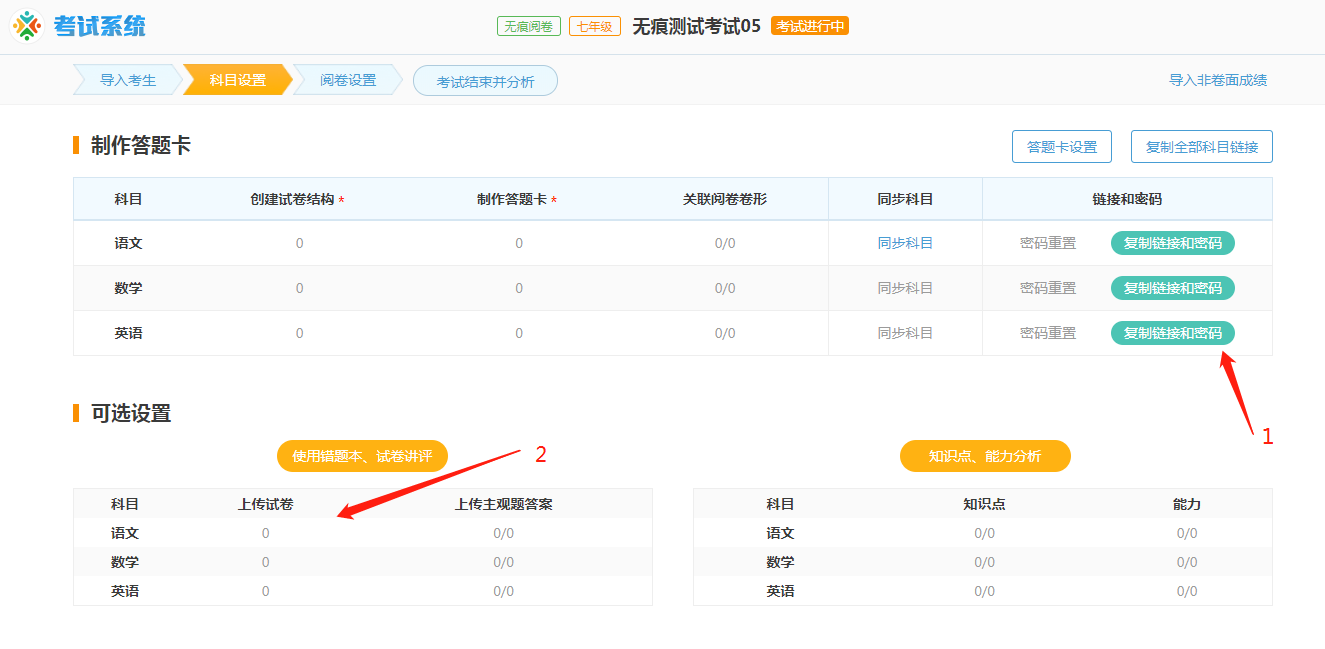Click 制作答题卡 count for 数学

[x=519, y=288]
